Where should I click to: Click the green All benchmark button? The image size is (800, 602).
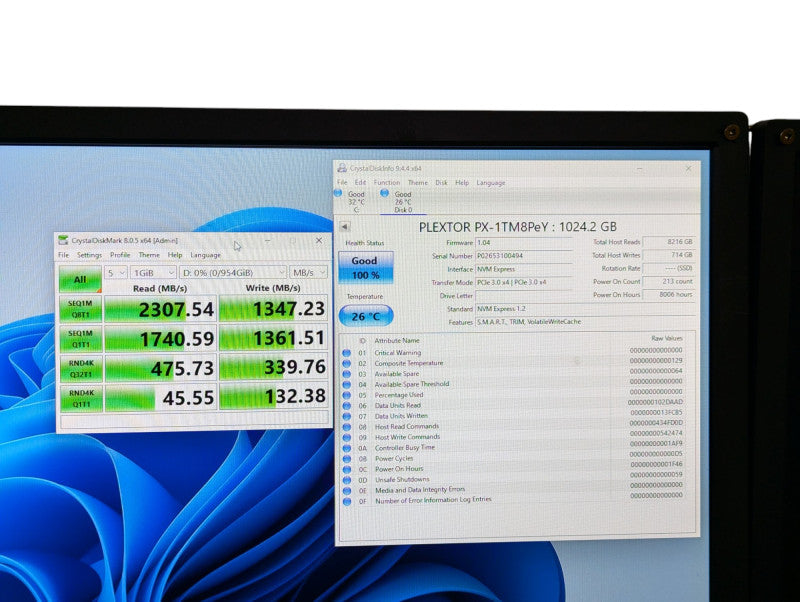(x=80, y=279)
